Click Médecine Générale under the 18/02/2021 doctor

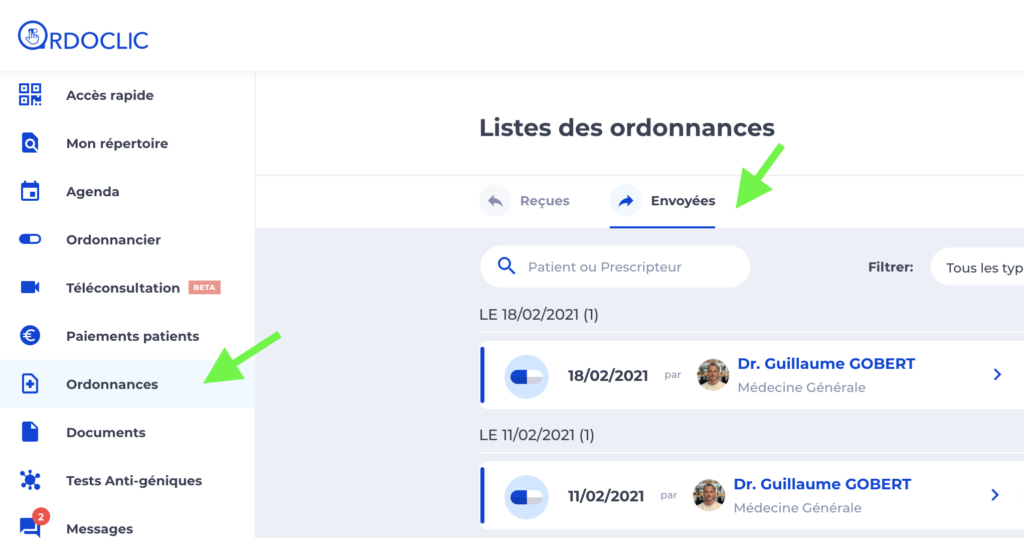[x=801, y=387]
